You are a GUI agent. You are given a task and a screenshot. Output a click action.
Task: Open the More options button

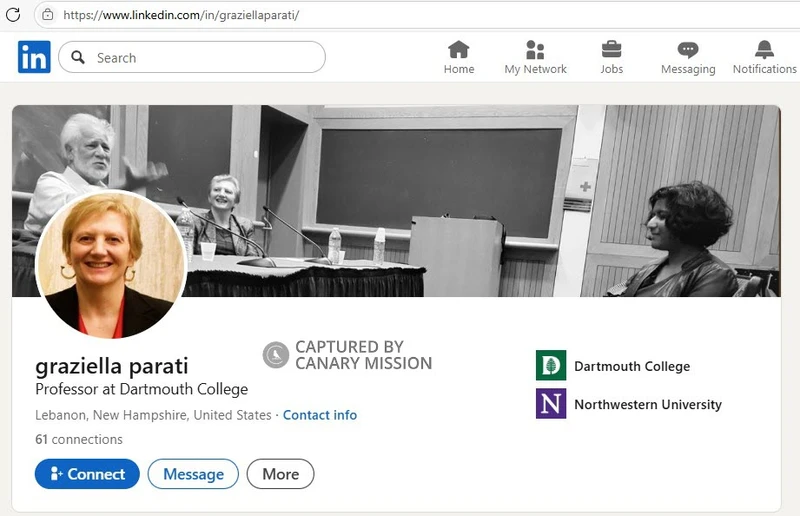pyautogui.click(x=280, y=474)
